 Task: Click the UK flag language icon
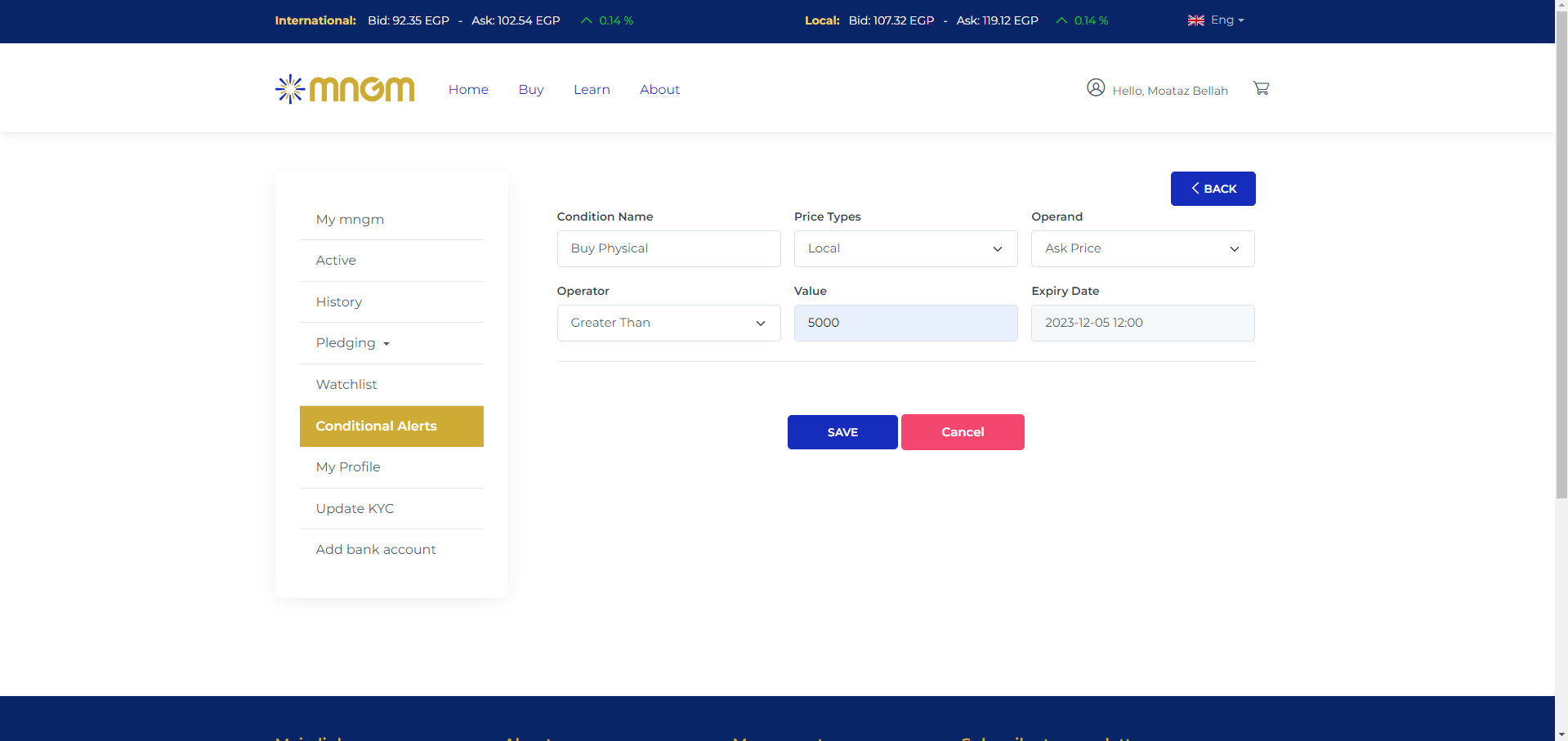pos(1195,20)
